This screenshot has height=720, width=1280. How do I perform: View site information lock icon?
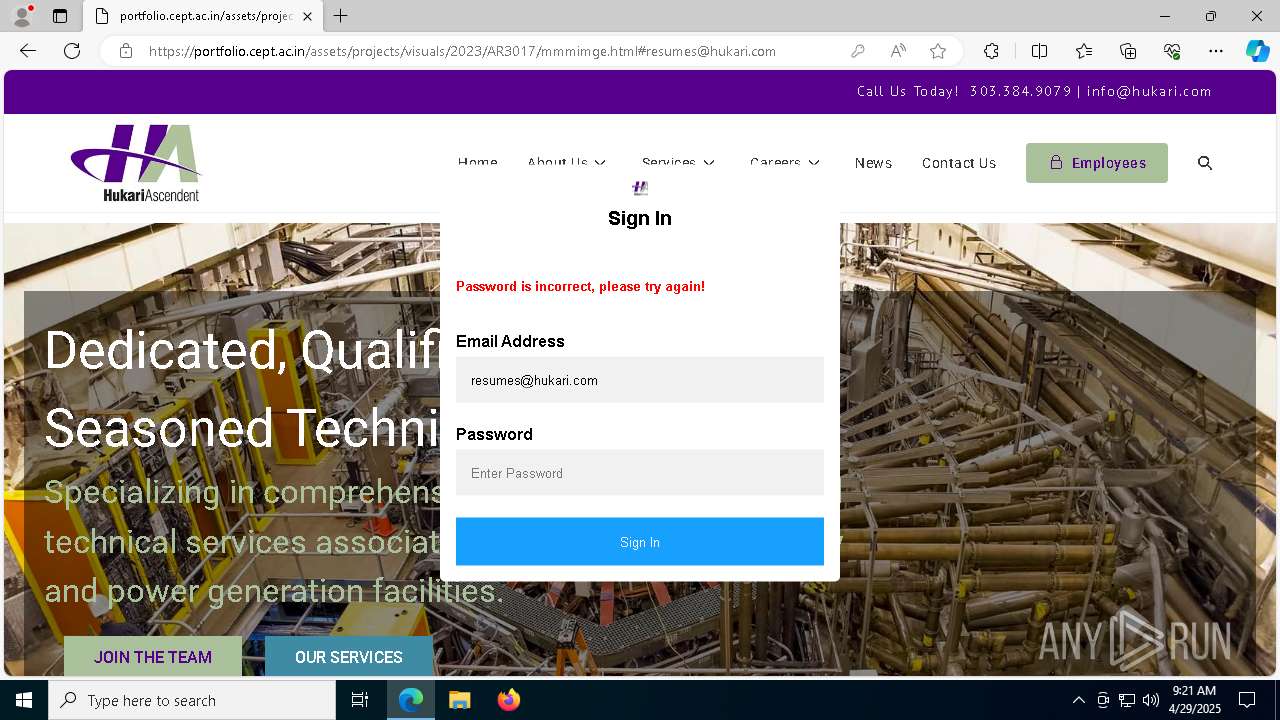(x=126, y=51)
